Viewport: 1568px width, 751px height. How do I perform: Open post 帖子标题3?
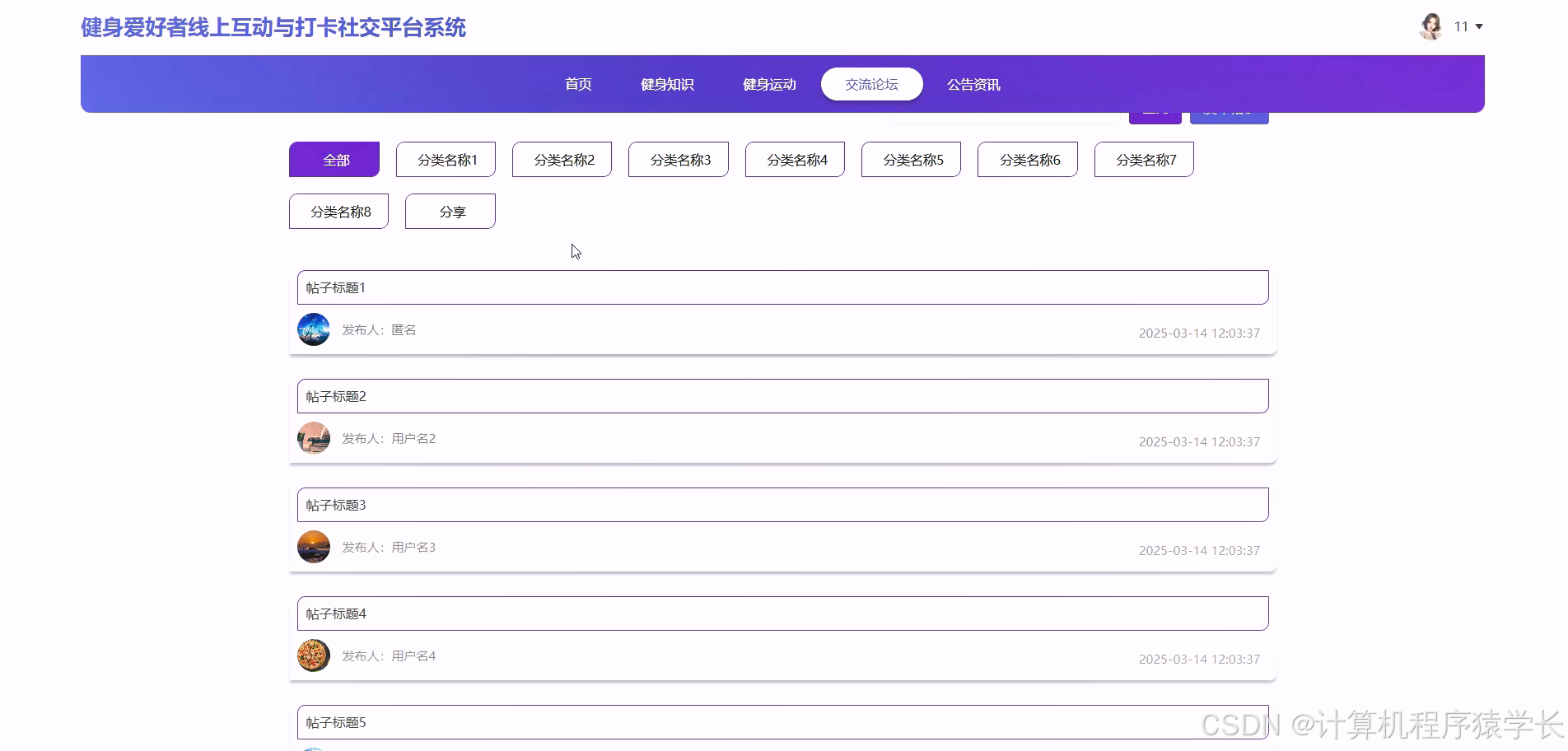(x=782, y=505)
